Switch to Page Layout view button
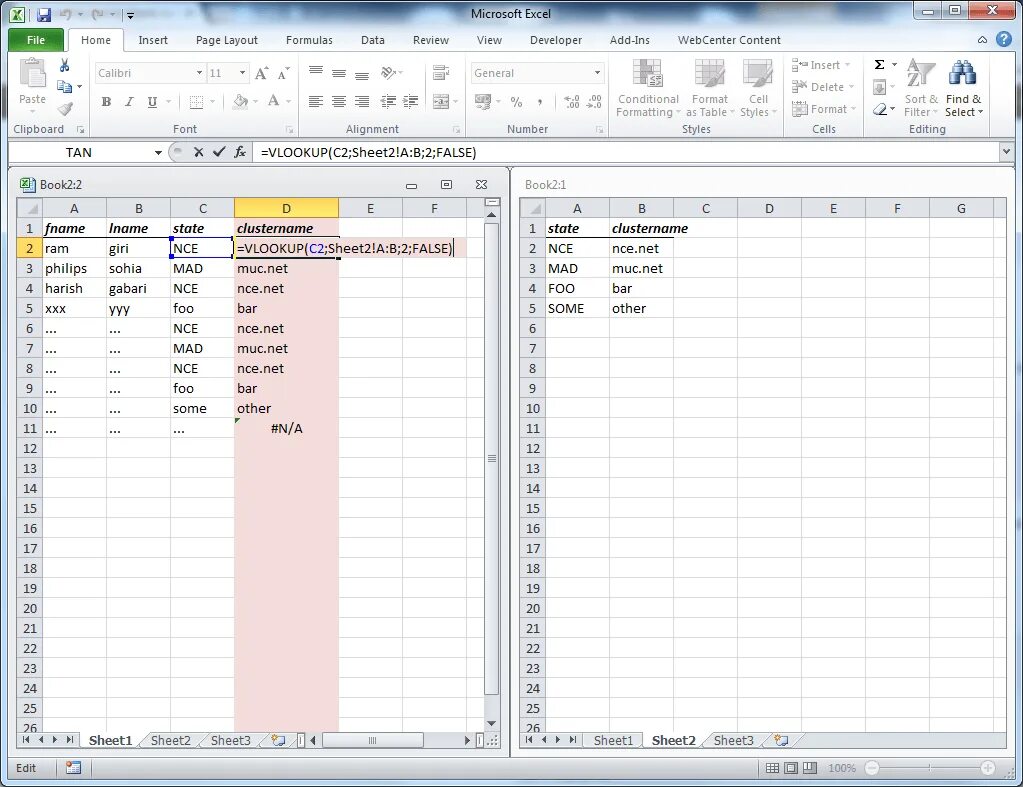 point(791,768)
